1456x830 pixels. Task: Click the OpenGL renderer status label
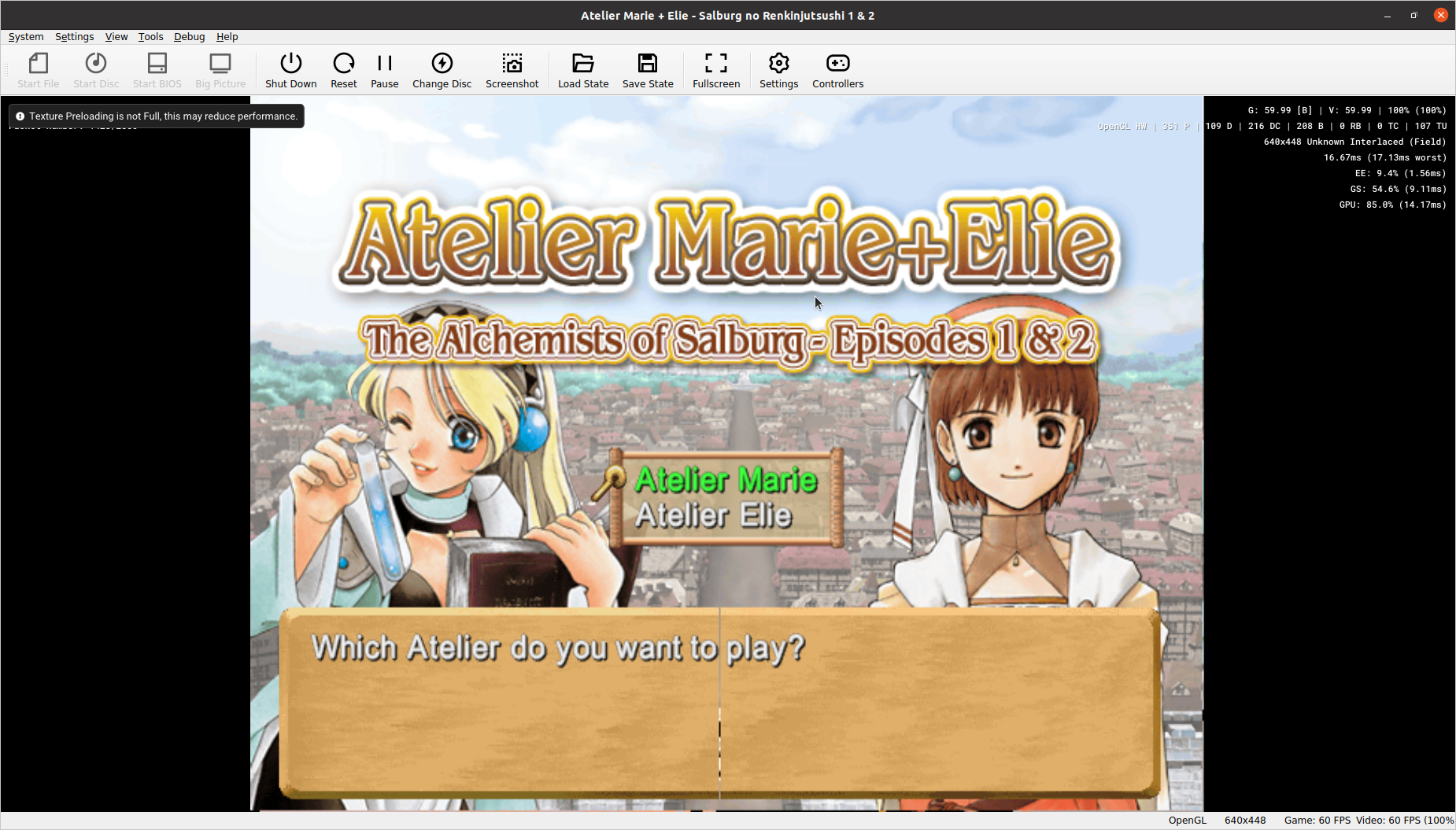tap(1187, 820)
